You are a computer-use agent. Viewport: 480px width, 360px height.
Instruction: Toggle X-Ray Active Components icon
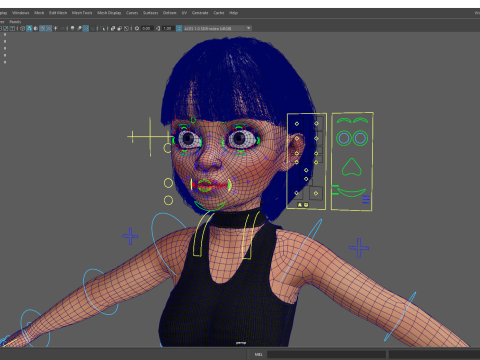(x=119, y=28)
